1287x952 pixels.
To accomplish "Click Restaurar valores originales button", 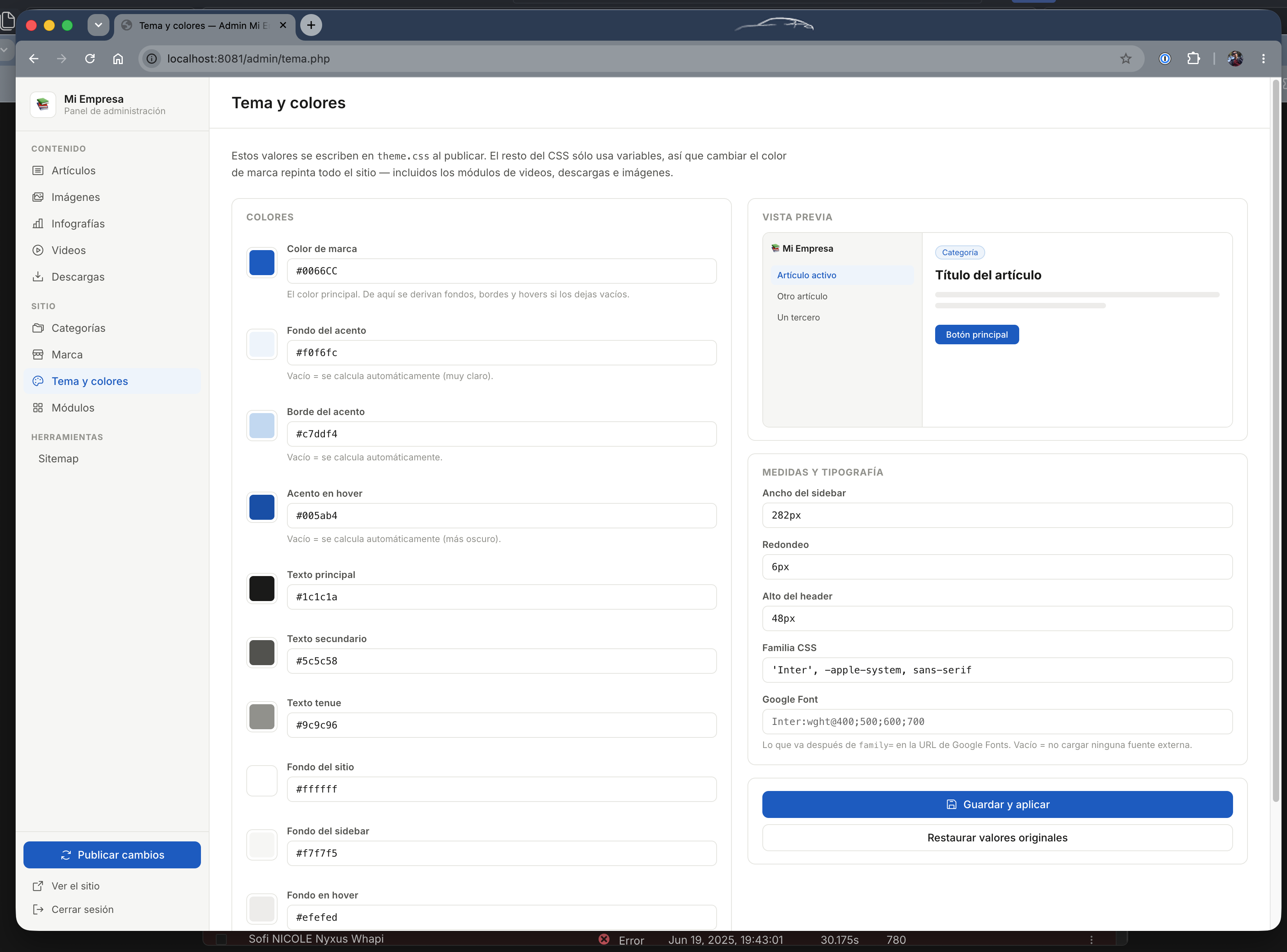I will (x=997, y=838).
